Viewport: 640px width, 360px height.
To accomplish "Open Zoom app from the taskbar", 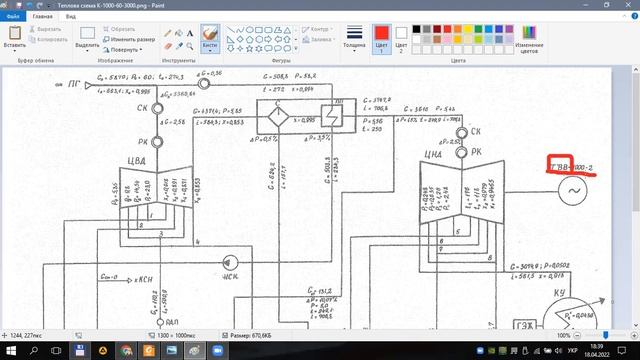I will (x=218, y=351).
